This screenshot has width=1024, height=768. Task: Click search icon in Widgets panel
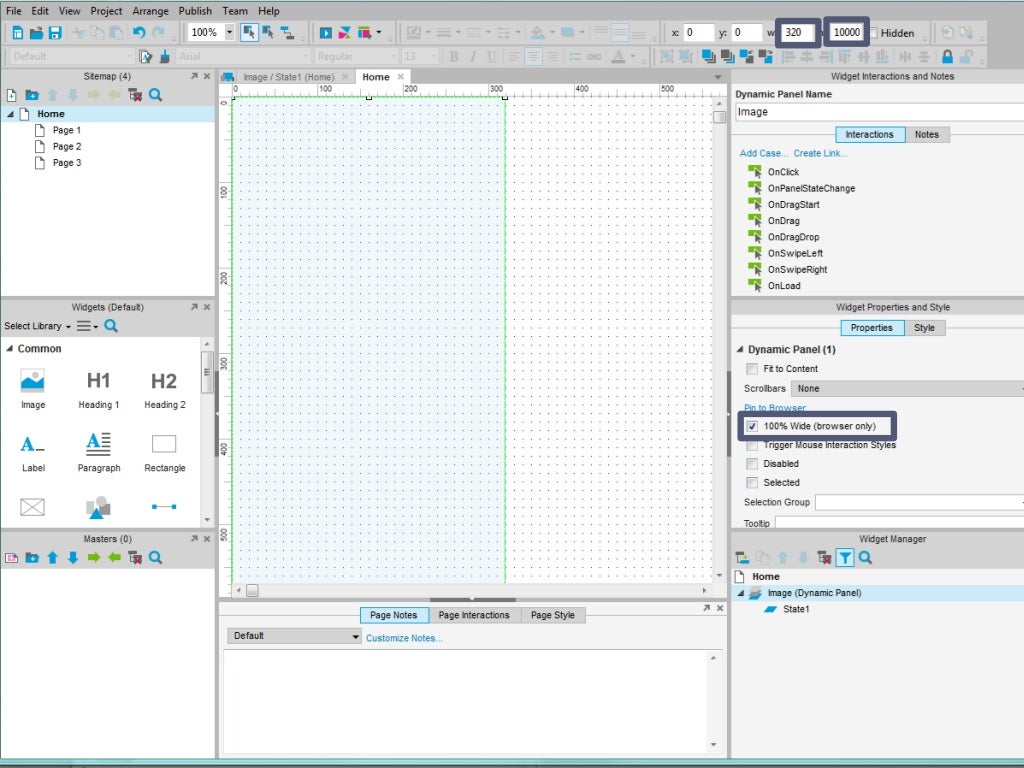tap(111, 325)
